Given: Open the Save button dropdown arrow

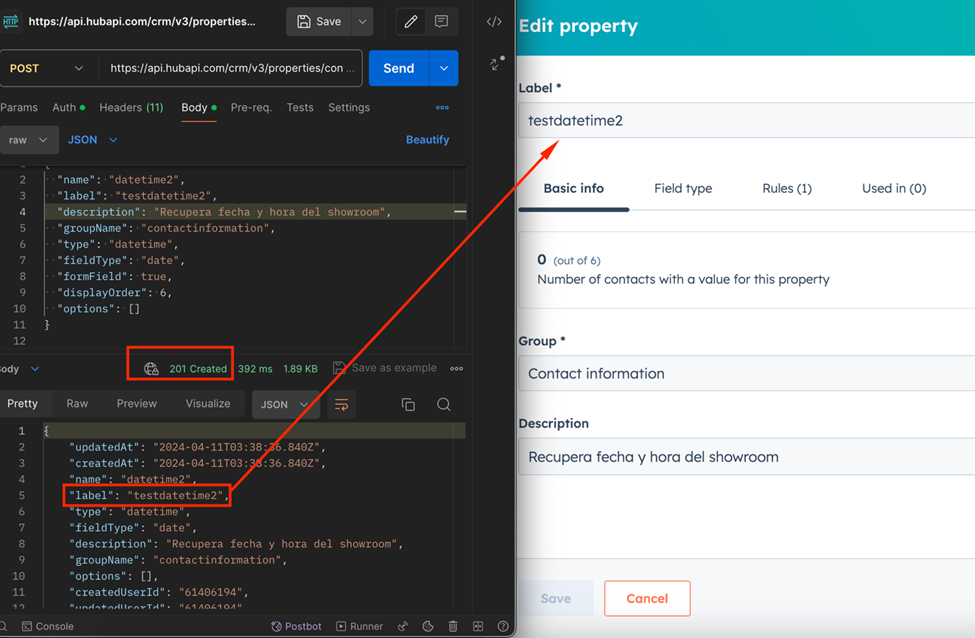Looking at the screenshot, I should pos(363,20).
